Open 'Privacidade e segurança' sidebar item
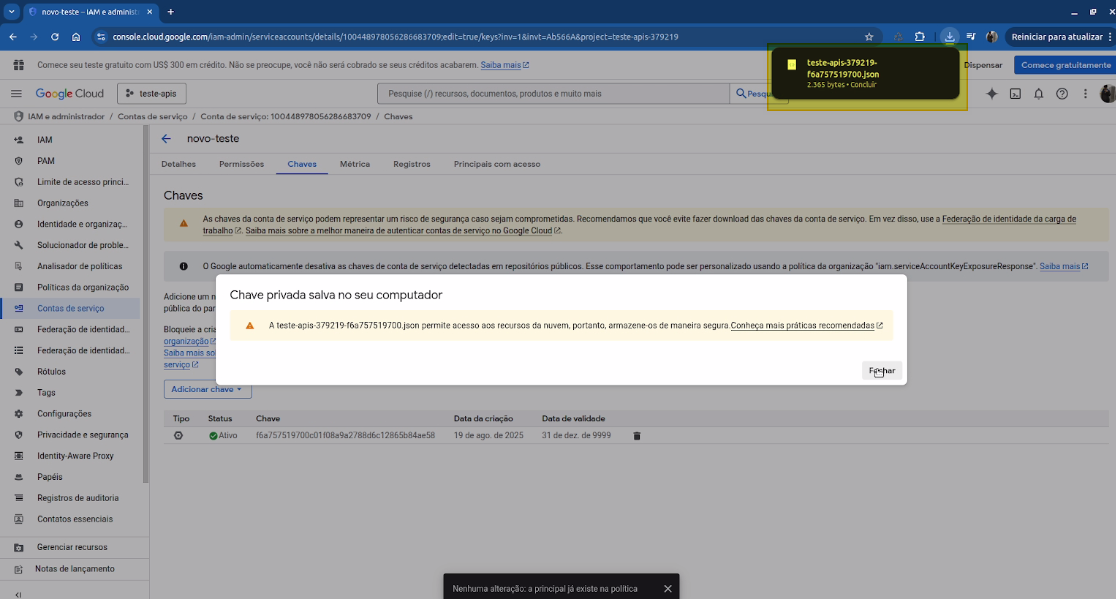 (83, 435)
